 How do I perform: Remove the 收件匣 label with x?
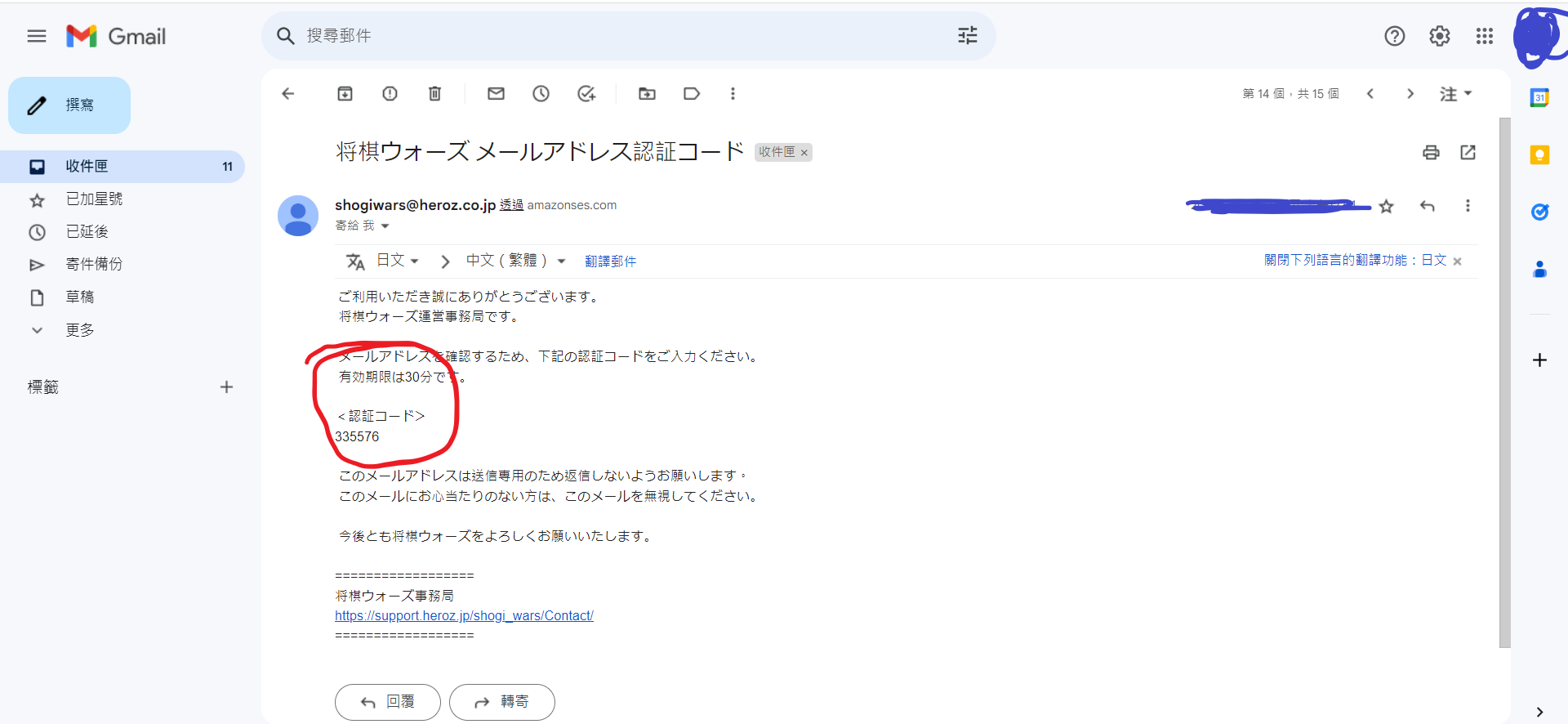click(804, 153)
